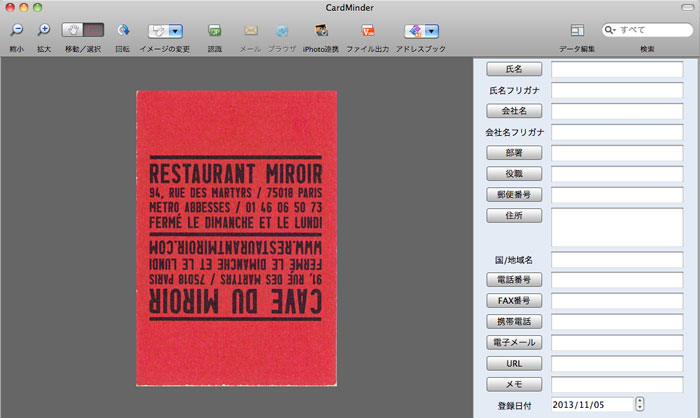Click the 電話番号 button
The width and height of the screenshot is (700, 418).
514,280
